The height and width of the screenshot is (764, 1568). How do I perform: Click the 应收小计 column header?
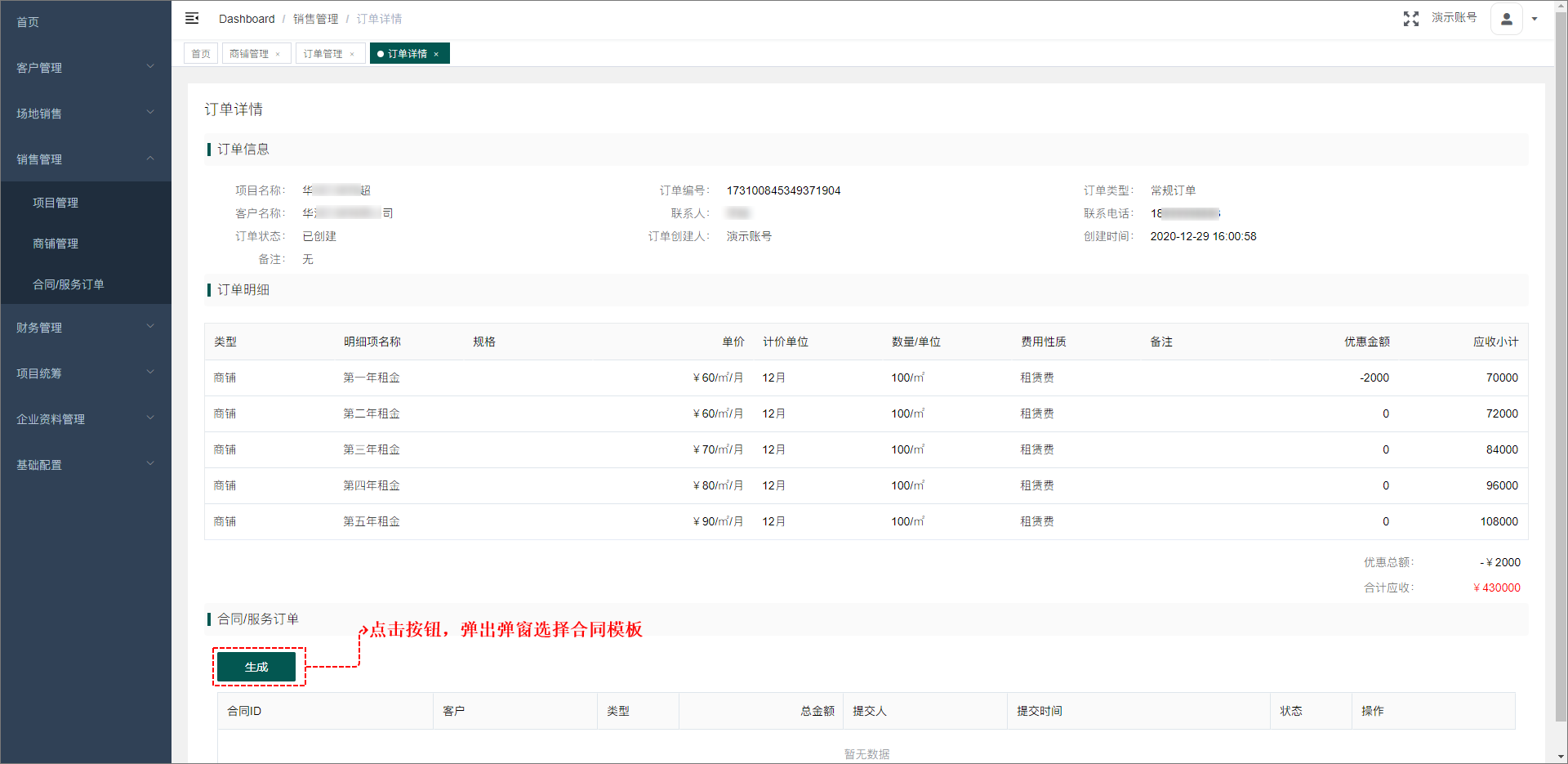(1496, 342)
